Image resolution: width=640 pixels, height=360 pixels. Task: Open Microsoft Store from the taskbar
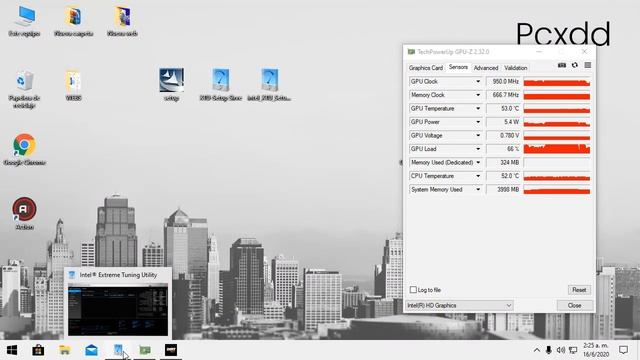38,350
